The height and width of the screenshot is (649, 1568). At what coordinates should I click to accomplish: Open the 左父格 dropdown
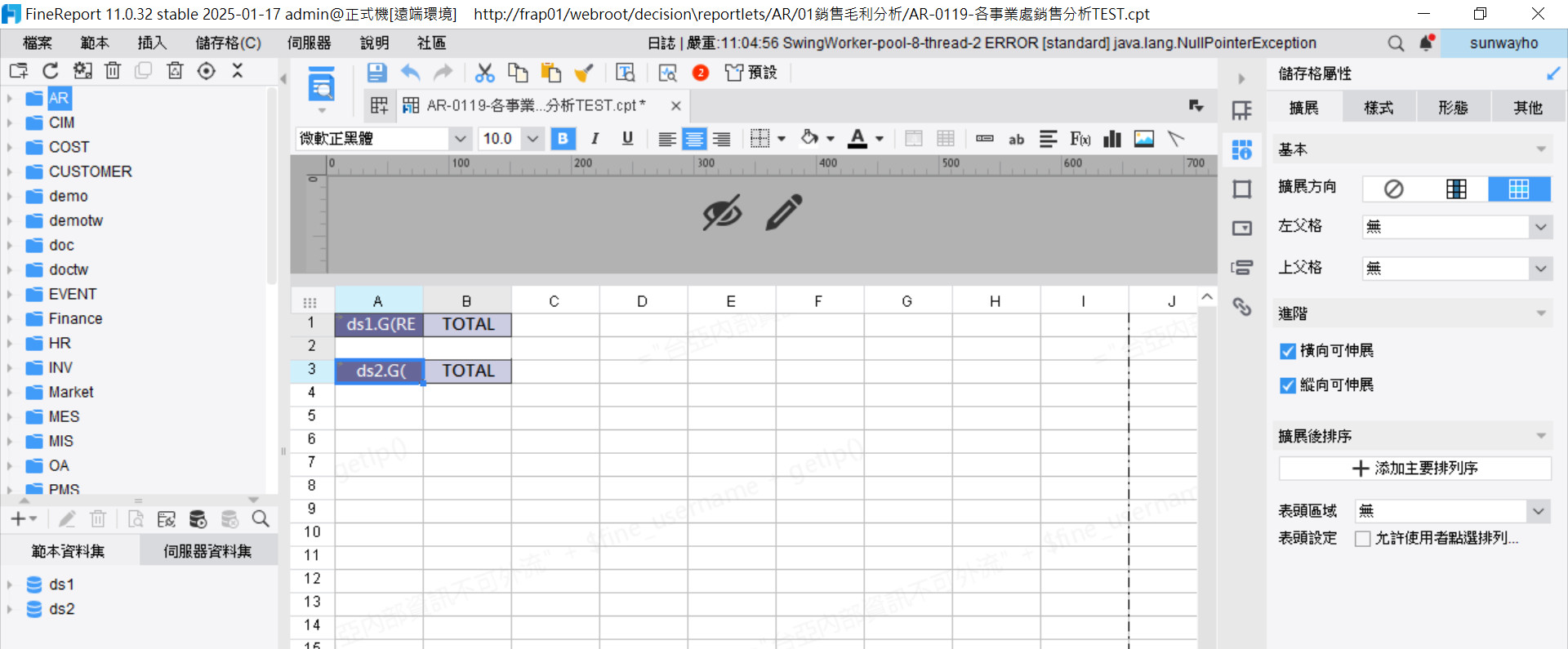[x=1540, y=227]
